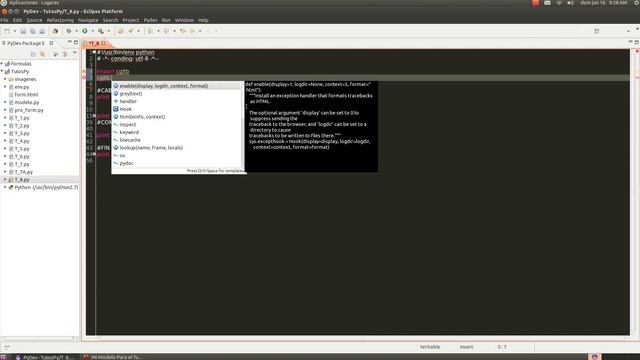Toggle Link with Editor in Package Explorer

[42, 54]
